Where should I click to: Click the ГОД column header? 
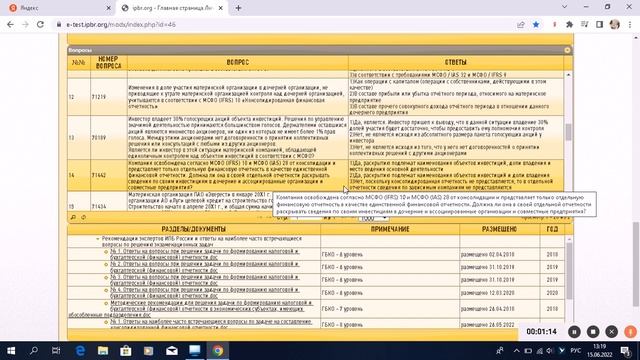pos(552,229)
